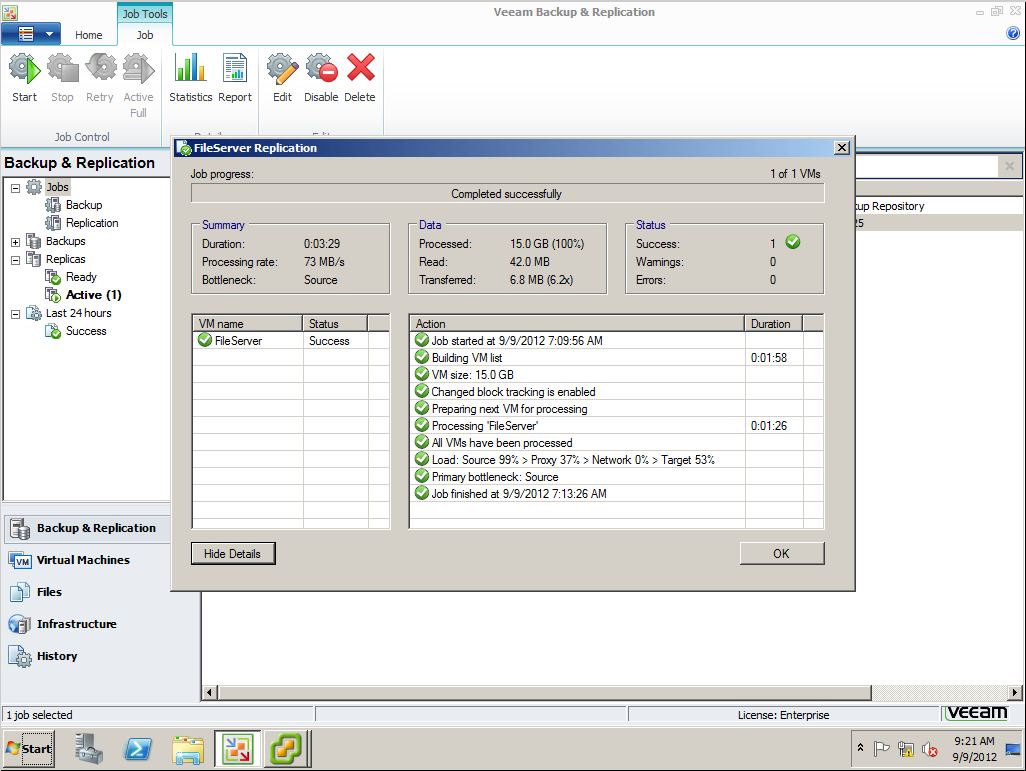The image size is (1026, 771).
Task: Select the Backups tree item
Action: [x=65, y=241]
